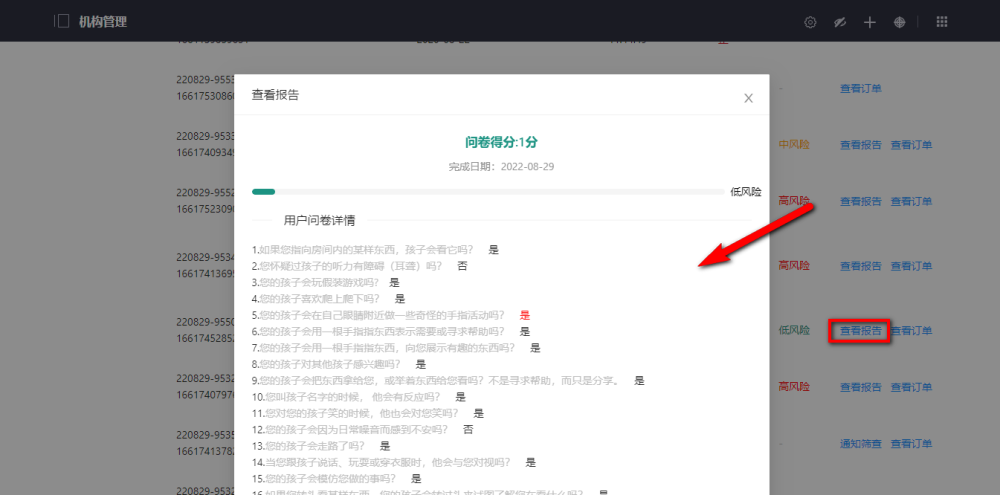Open 查看报告 in the 中风险 row

(x=860, y=145)
